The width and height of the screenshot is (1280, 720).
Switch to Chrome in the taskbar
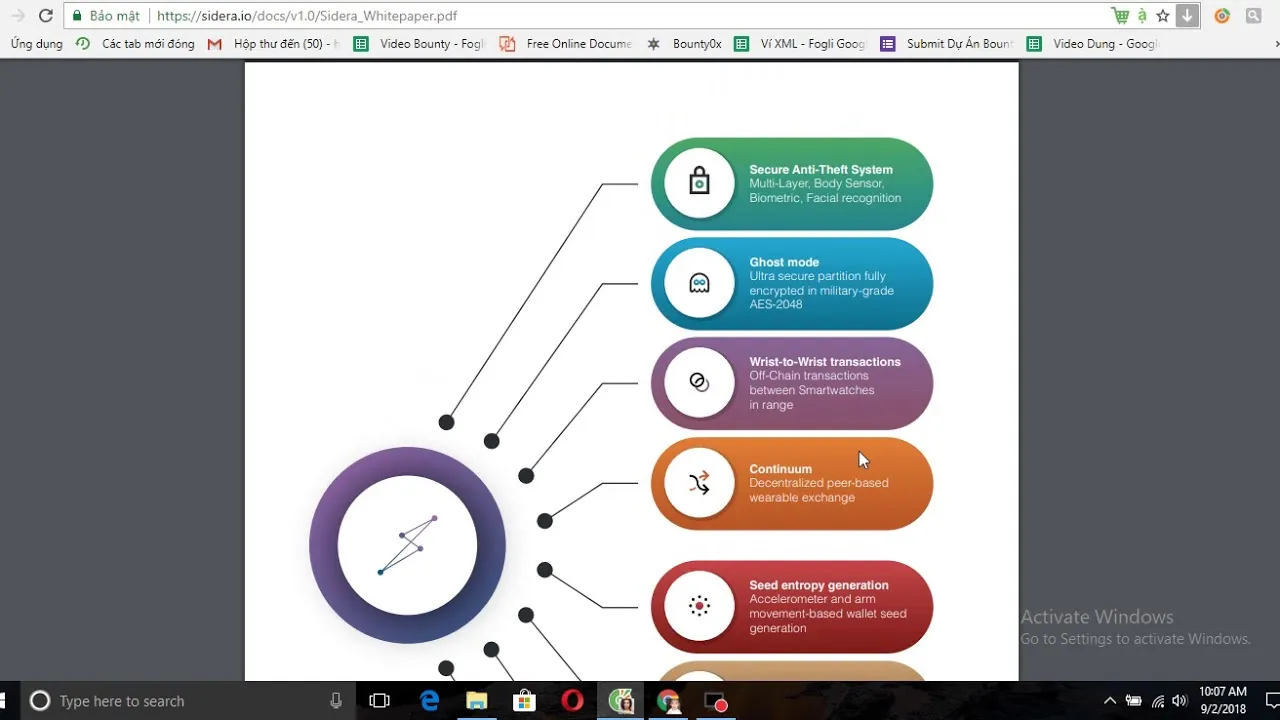click(668, 701)
